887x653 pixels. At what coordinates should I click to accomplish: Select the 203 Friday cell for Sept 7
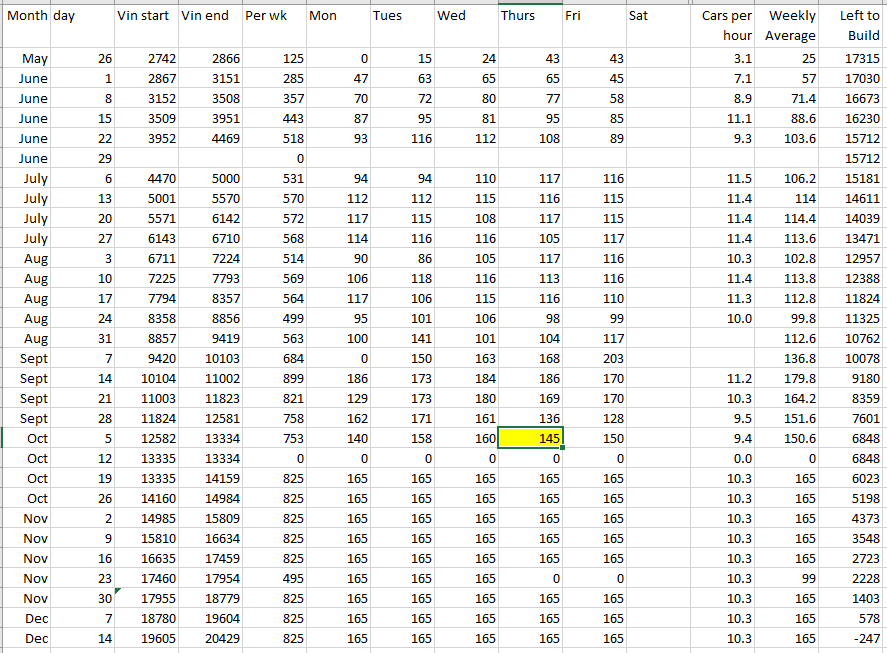(594, 358)
